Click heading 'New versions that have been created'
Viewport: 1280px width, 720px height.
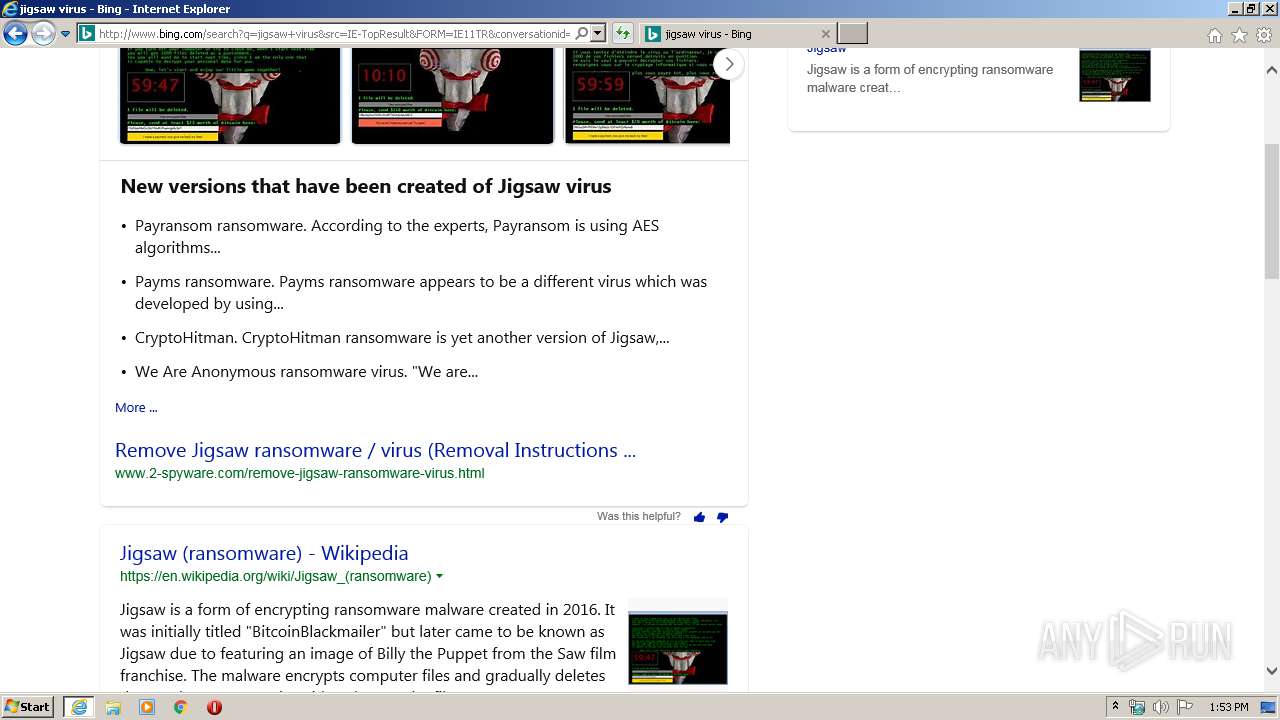pos(365,186)
